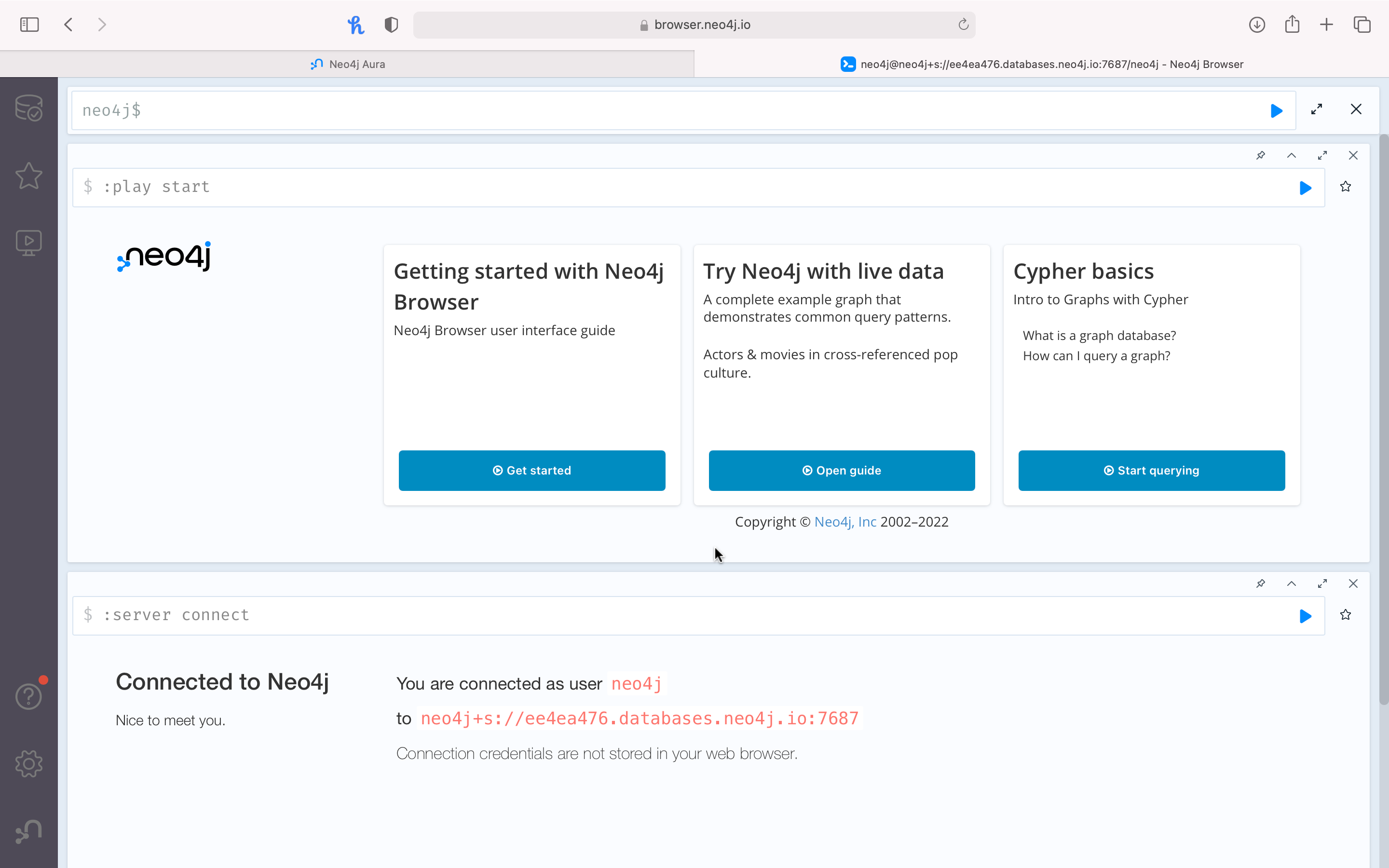Viewport: 1389px width, 868px height.
Task: Collapse the :play start frame
Action: (x=1292, y=155)
